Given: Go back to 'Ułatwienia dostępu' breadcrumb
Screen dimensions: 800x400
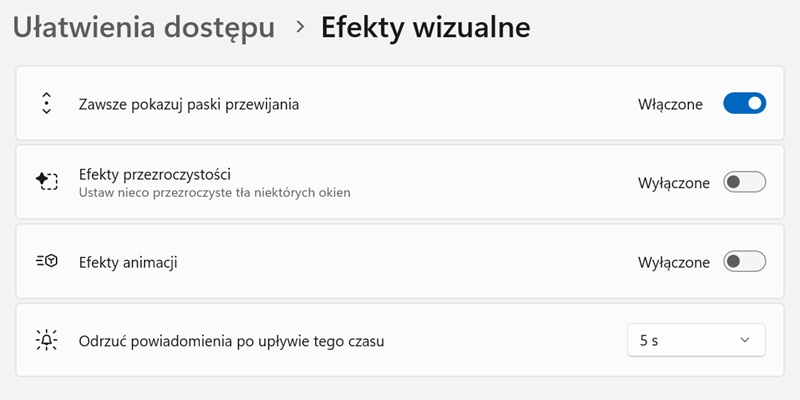Looking at the screenshot, I should [144, 28].
